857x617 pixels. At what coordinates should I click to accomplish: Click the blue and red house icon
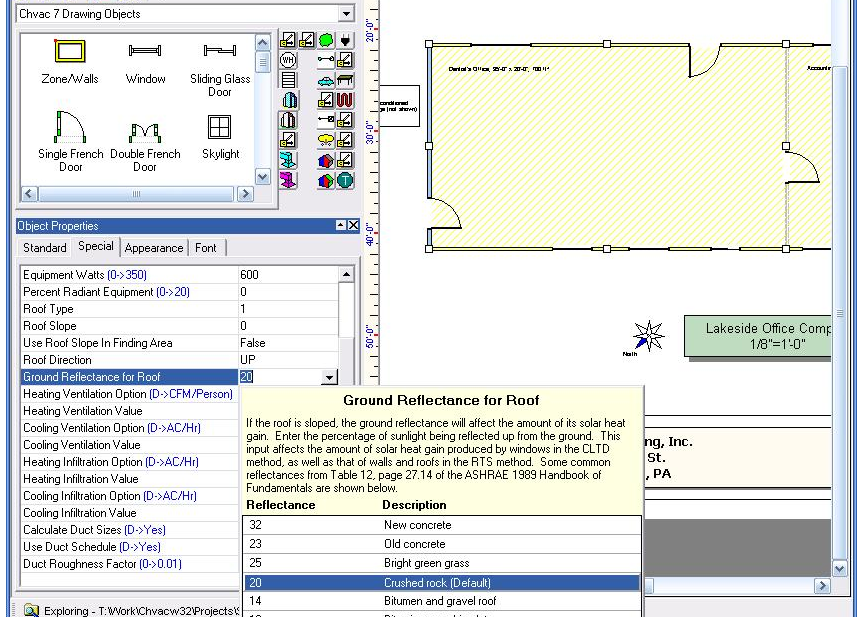tap(326, 160)
